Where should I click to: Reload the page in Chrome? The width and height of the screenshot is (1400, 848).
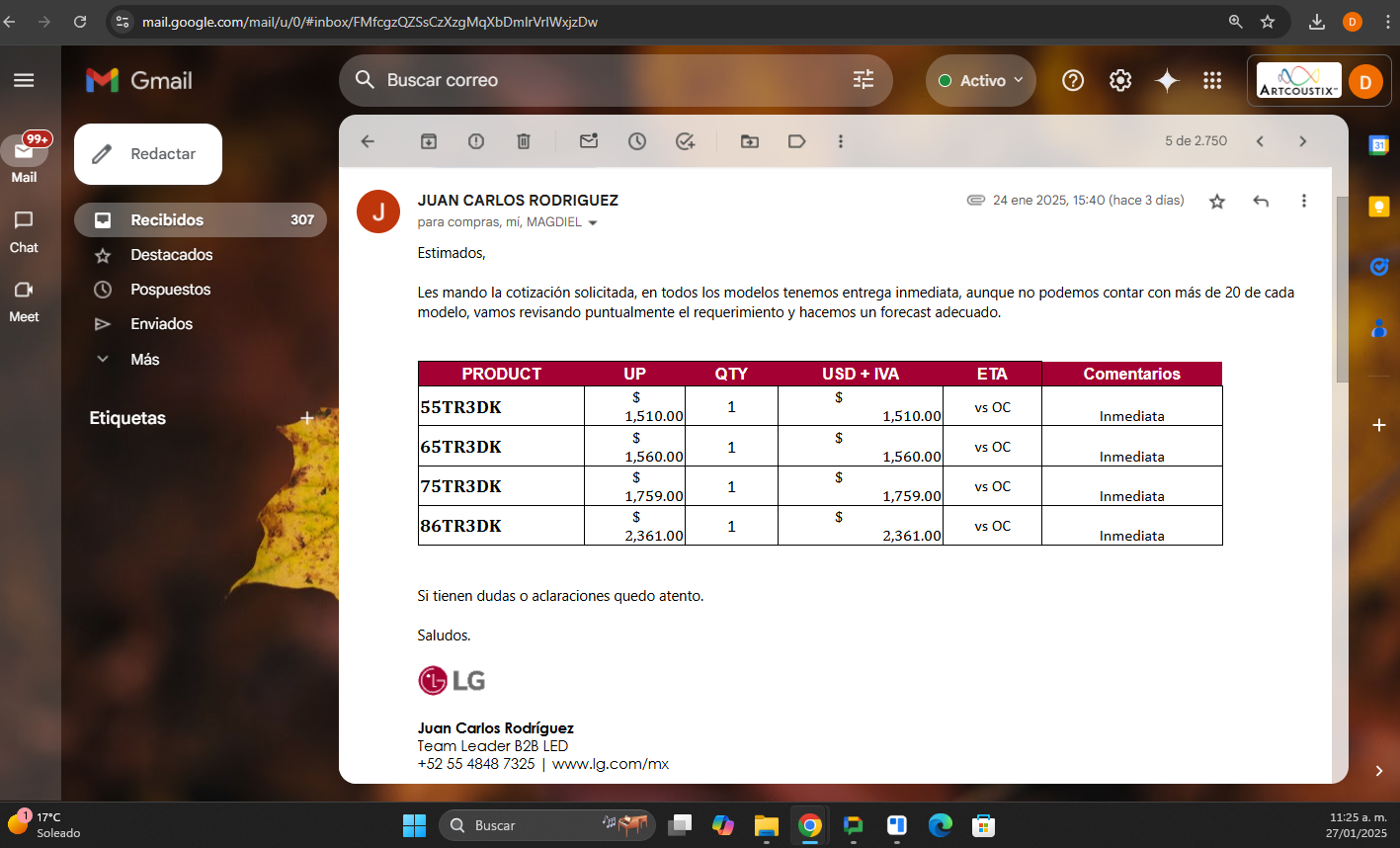(80, 22)
